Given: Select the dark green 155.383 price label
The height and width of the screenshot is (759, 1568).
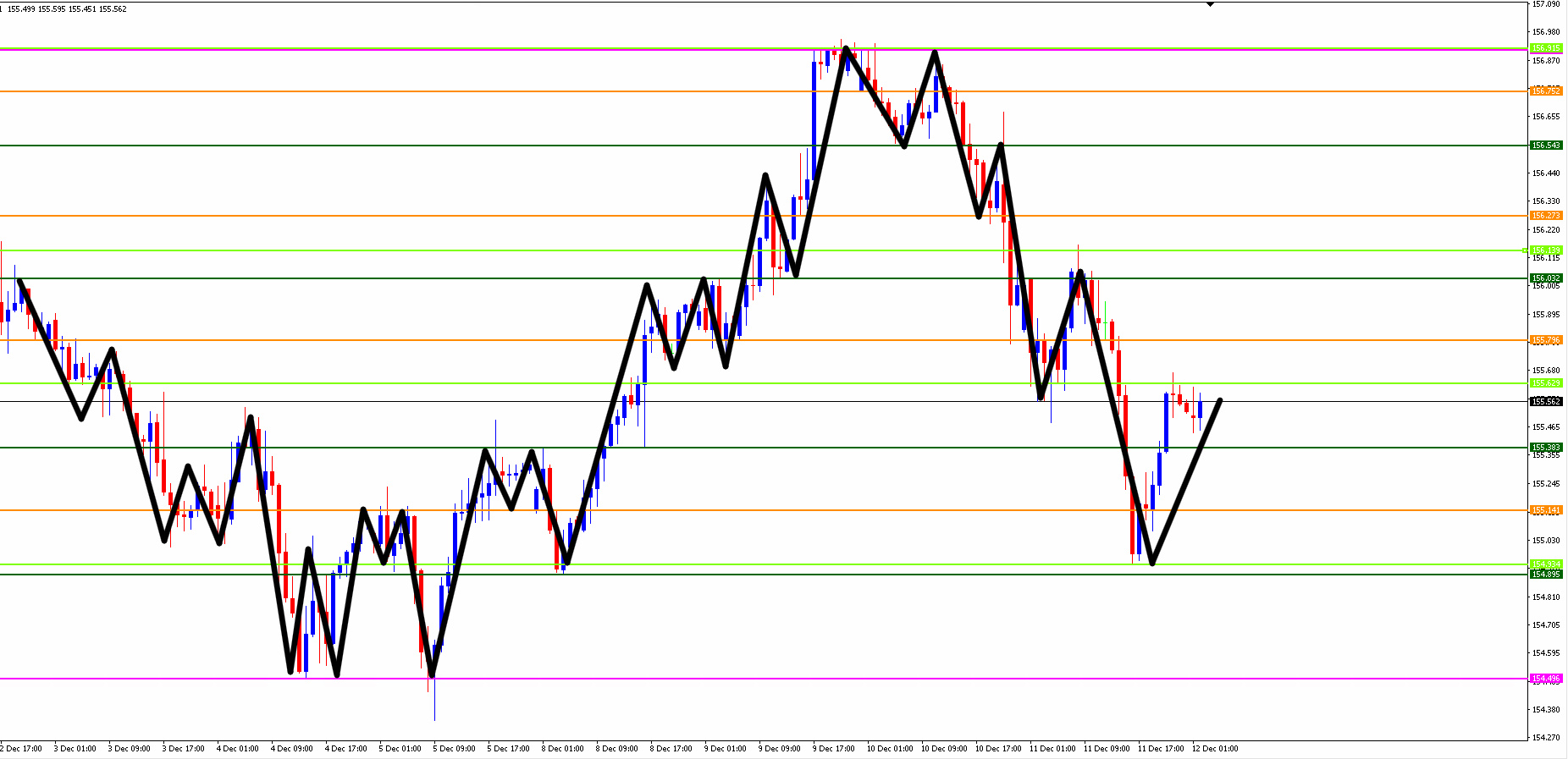Looking at the screenshot, I should tap(1546, 448).
